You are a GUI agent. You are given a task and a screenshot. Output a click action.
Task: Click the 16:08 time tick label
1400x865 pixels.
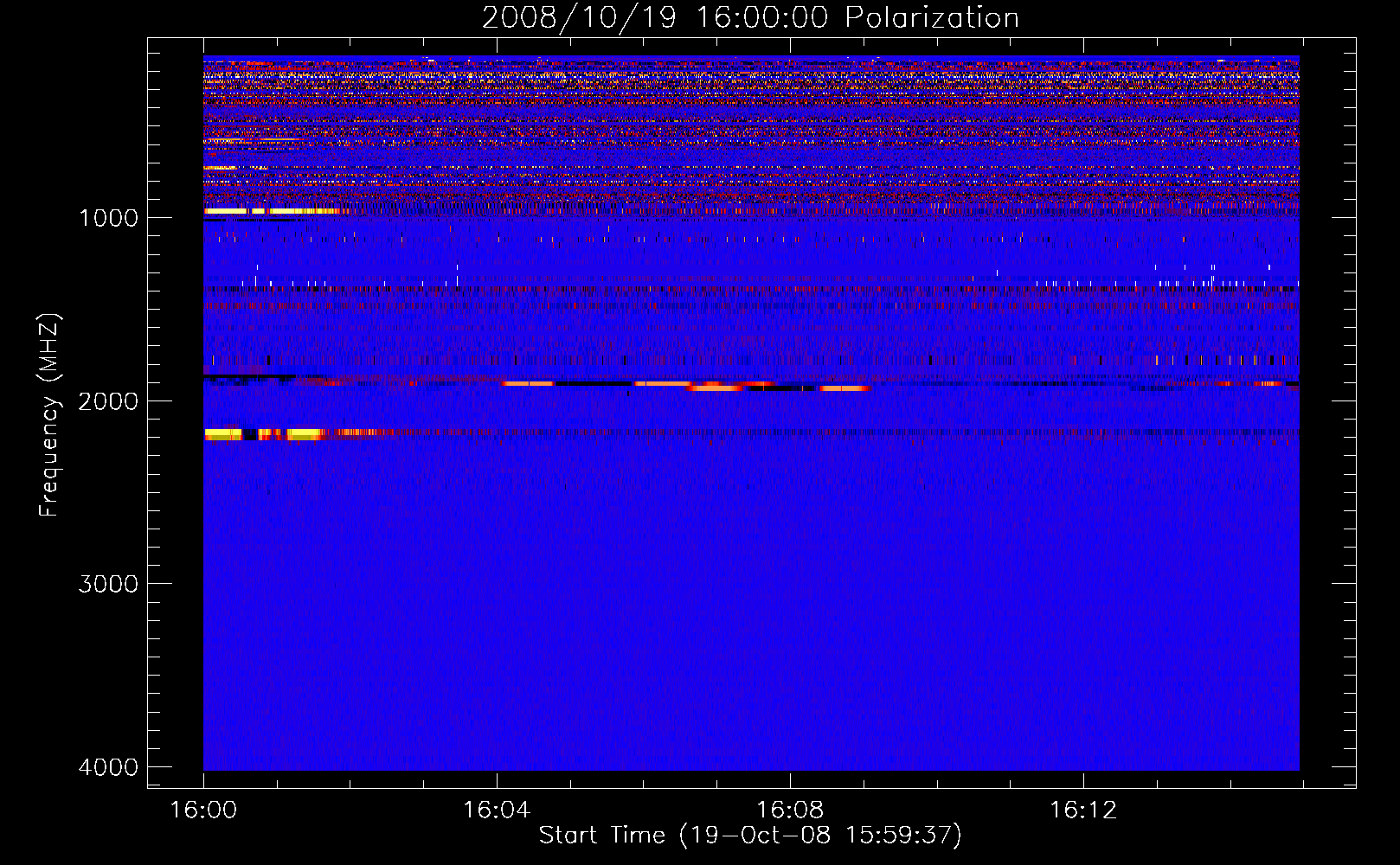pos(789,811)
